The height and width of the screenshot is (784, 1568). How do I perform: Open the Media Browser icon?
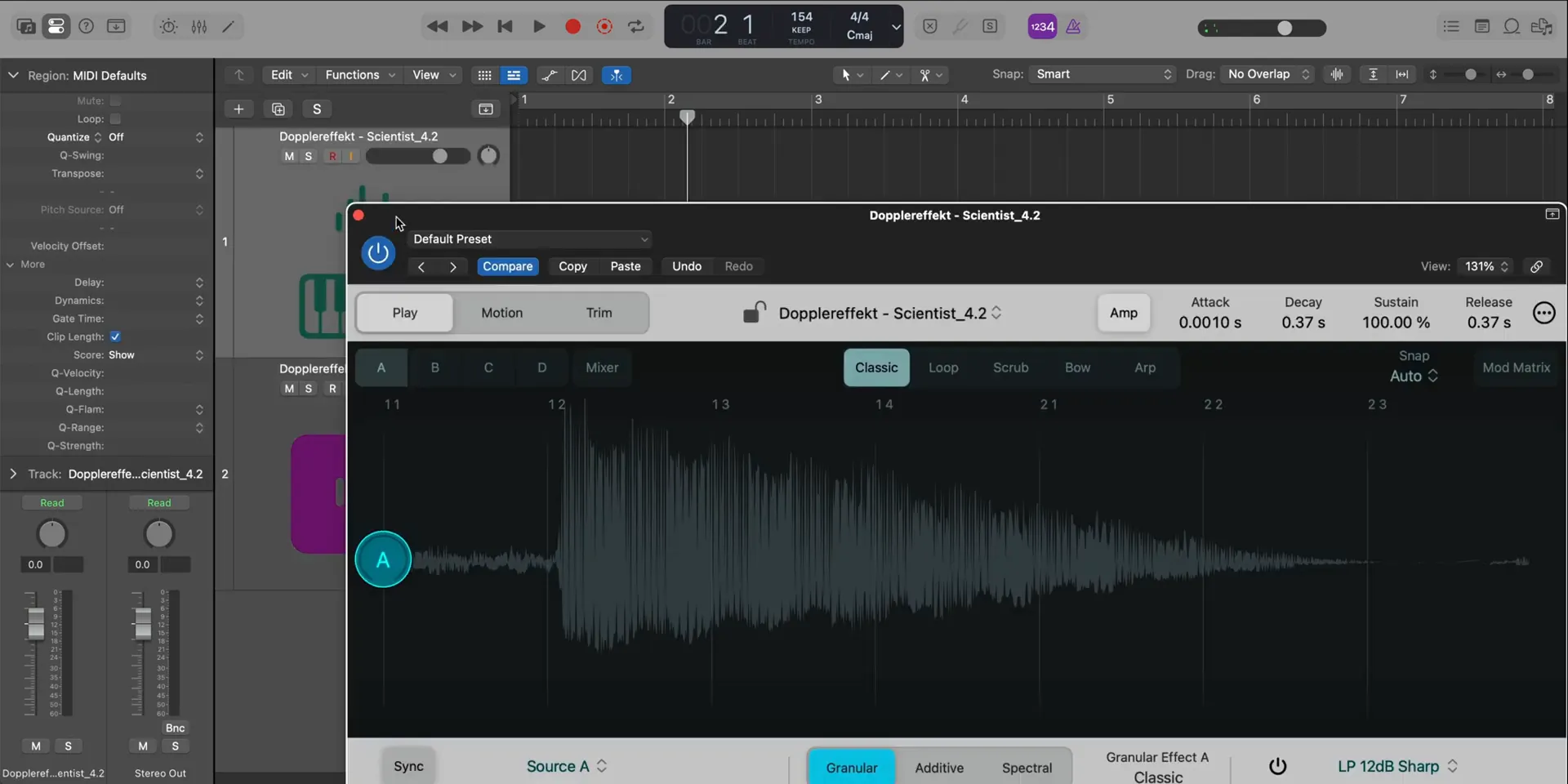coord(1542,26)
